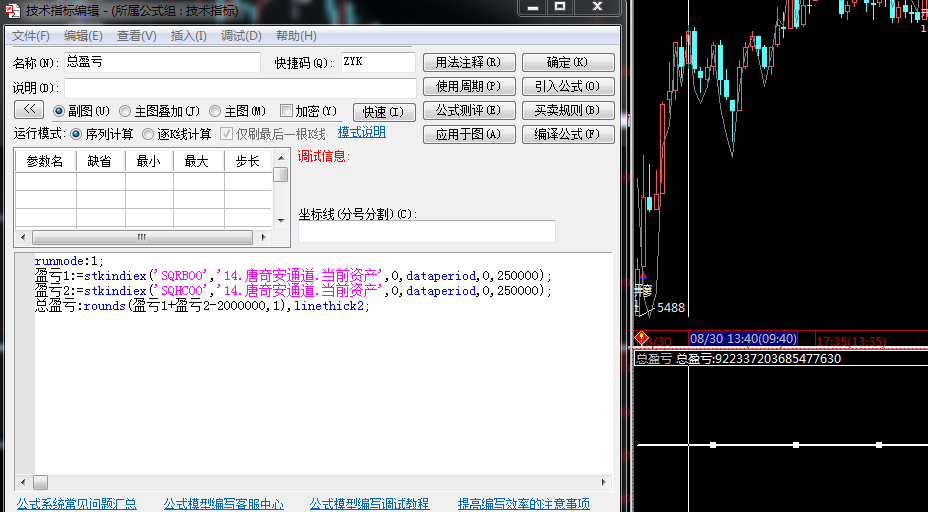Close the 技术指标编辑 window
The width and height of the screenshot is (928, 512).
coord(598,7)
